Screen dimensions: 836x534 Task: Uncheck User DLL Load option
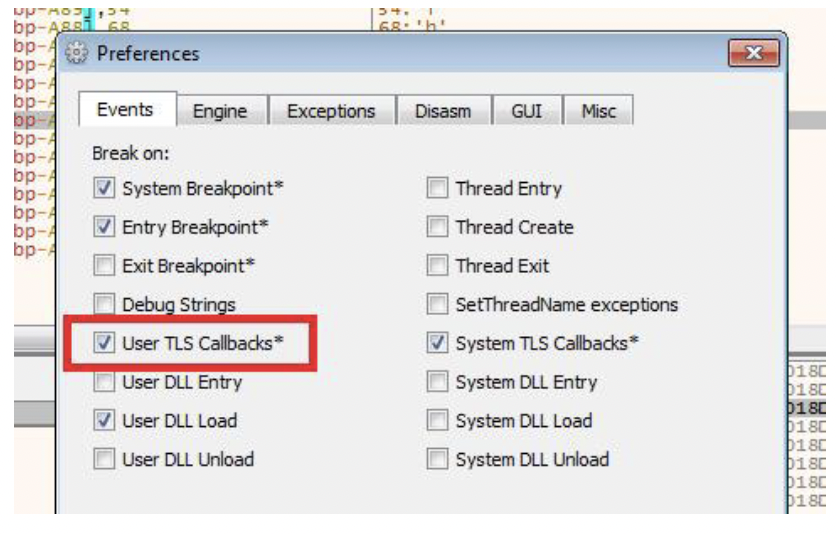coord(104,420)
